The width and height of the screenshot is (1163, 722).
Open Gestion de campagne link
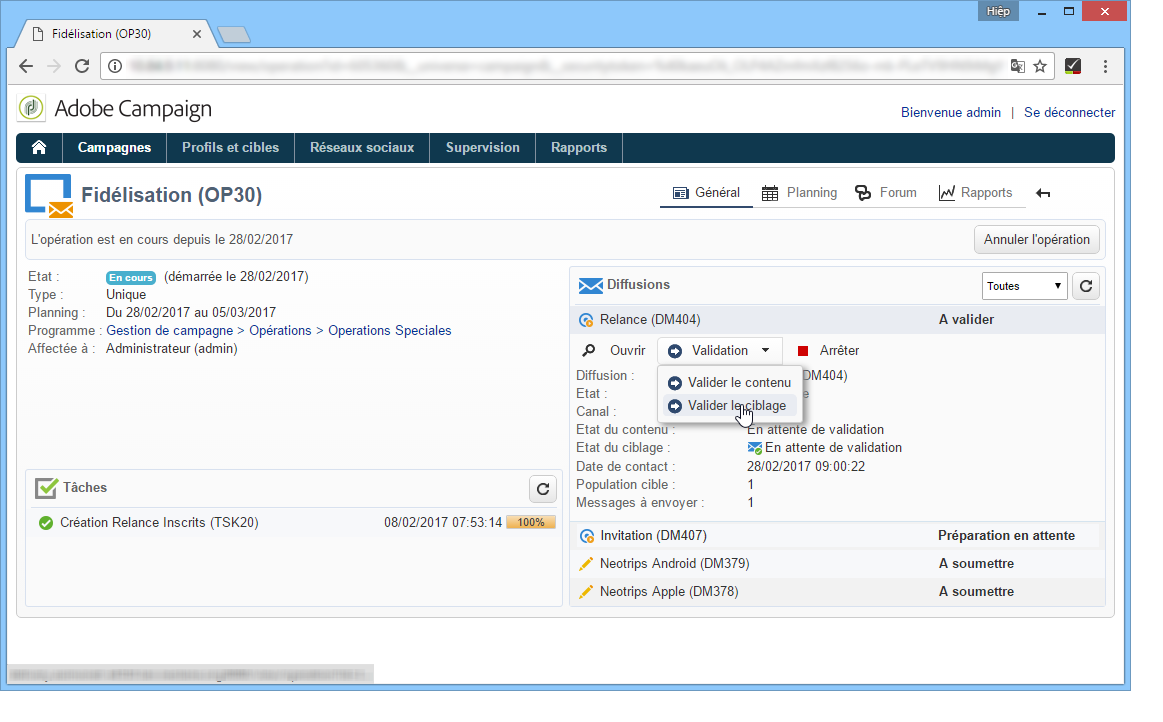pos(170,331)
